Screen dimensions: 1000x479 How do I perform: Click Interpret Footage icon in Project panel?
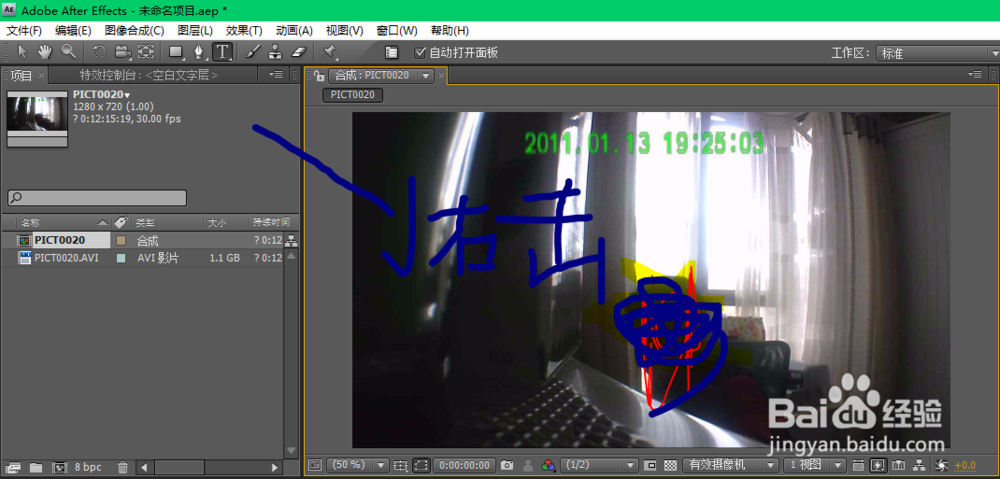(13, 468)
